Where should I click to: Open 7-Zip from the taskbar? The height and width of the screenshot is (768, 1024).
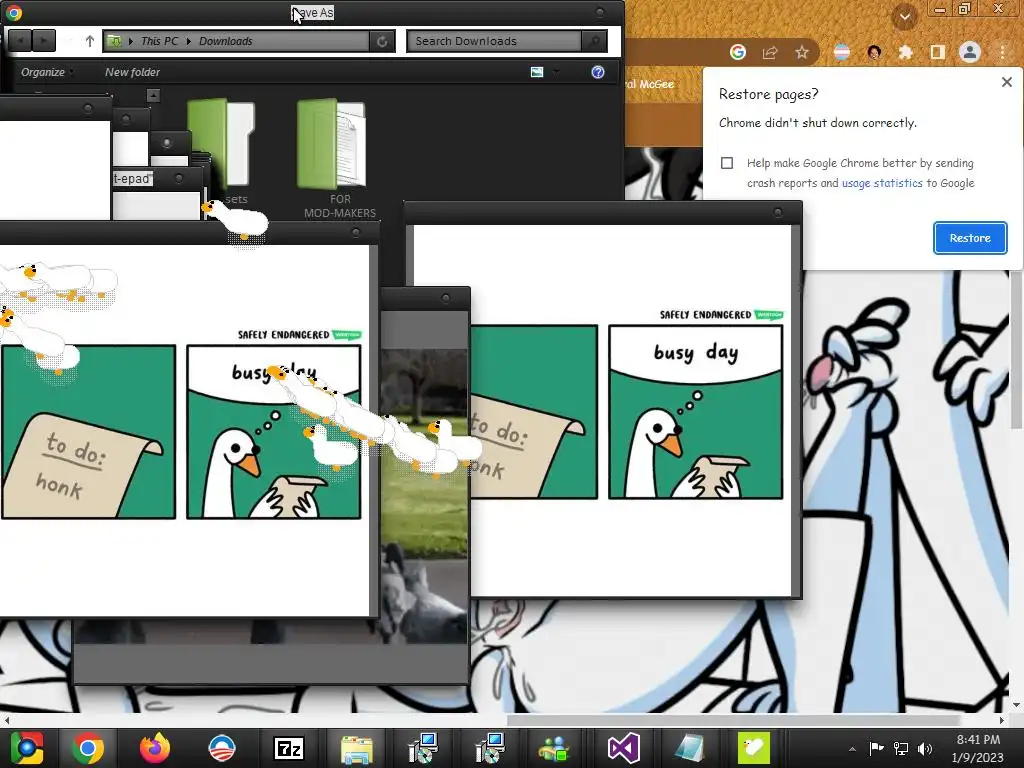(x=289, y=748)
